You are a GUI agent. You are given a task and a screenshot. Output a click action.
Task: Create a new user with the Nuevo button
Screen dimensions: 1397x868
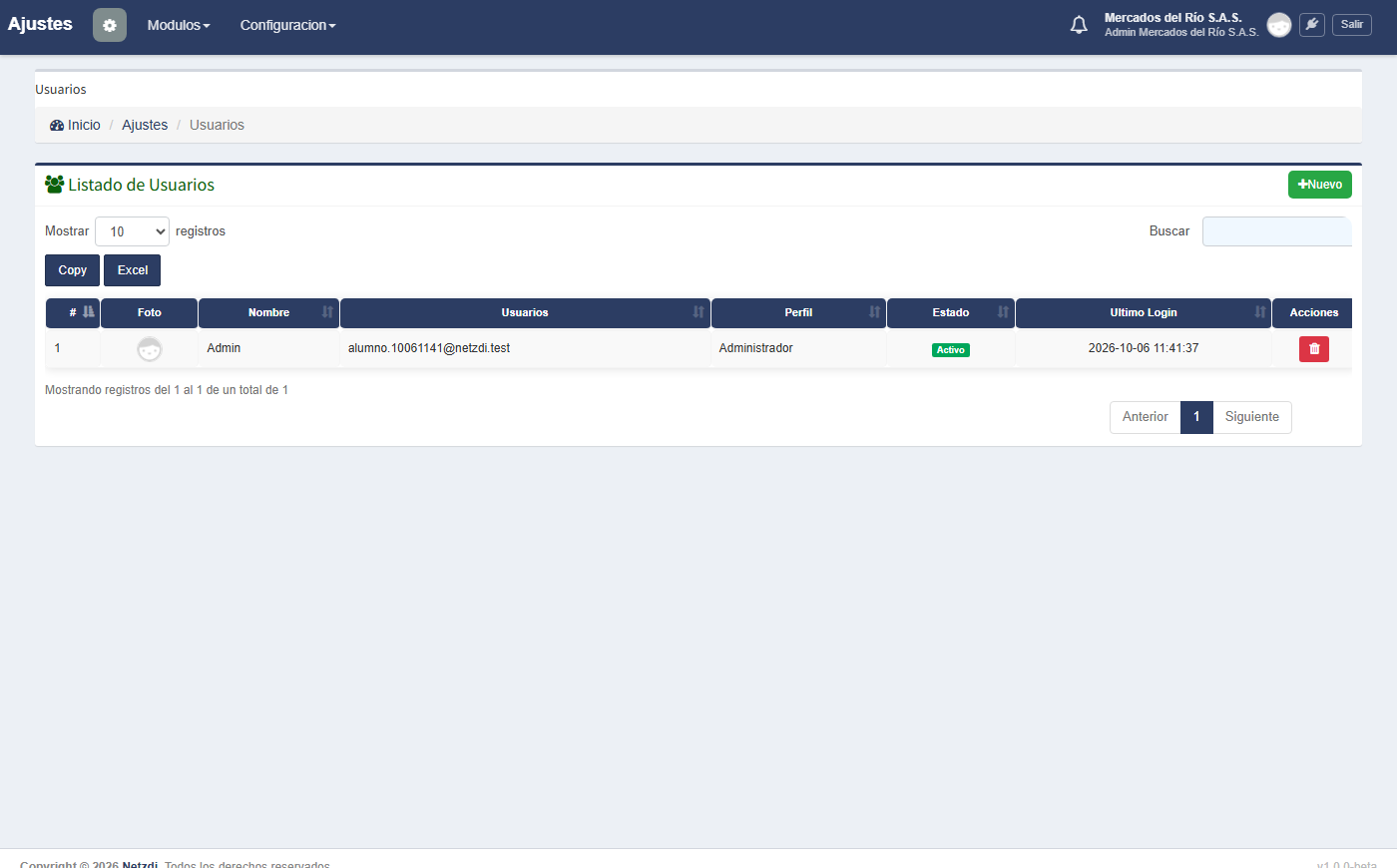1320,185
